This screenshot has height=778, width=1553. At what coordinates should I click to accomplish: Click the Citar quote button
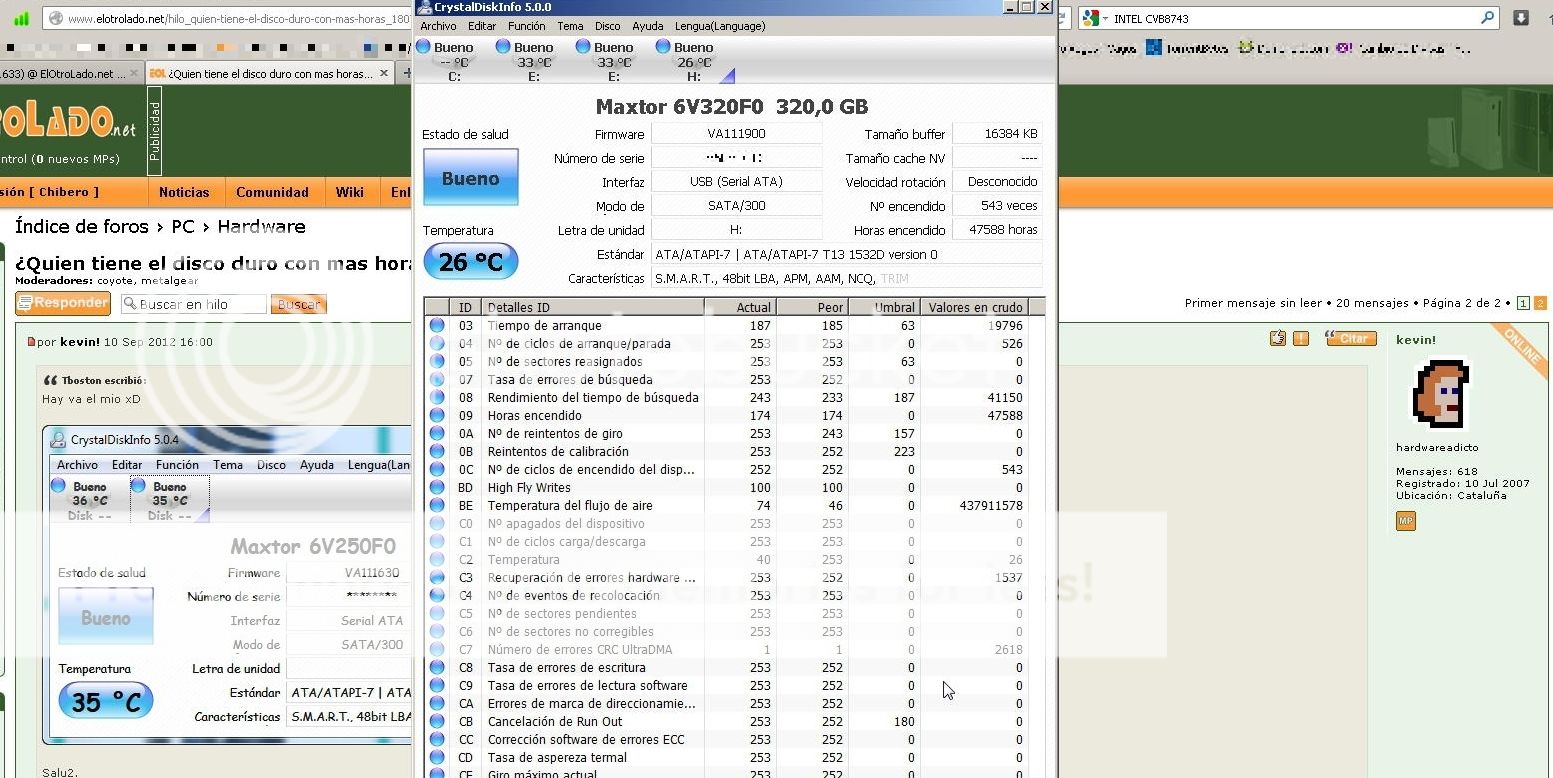(1351, 338)
